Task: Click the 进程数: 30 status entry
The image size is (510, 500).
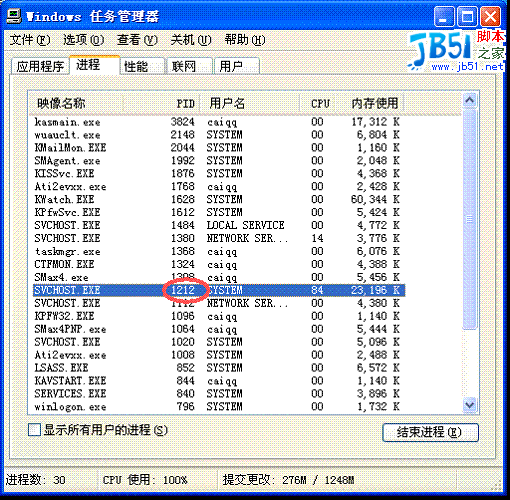Action: coord(35,480)
